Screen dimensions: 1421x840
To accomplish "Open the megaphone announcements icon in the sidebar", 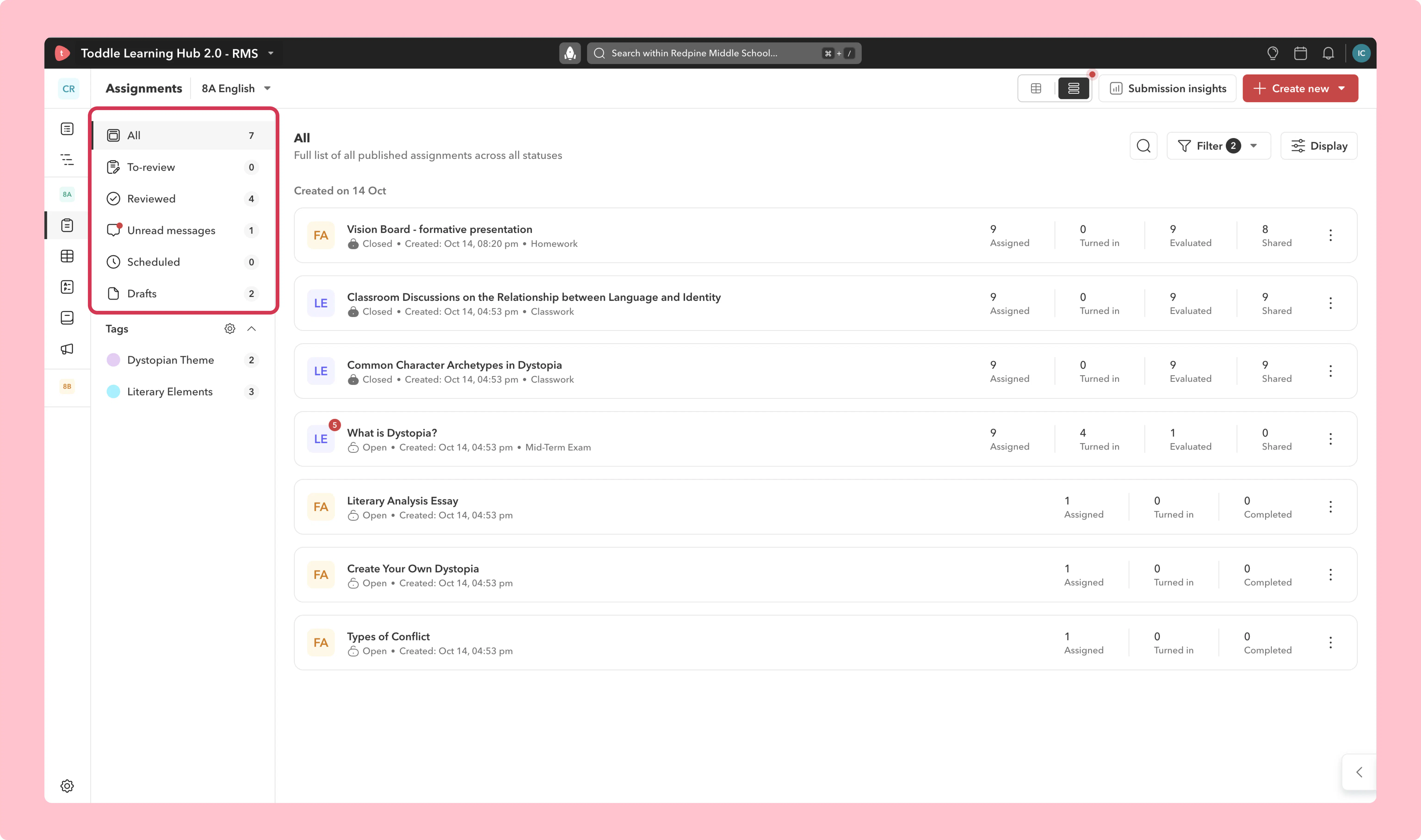I will point(67,349).
